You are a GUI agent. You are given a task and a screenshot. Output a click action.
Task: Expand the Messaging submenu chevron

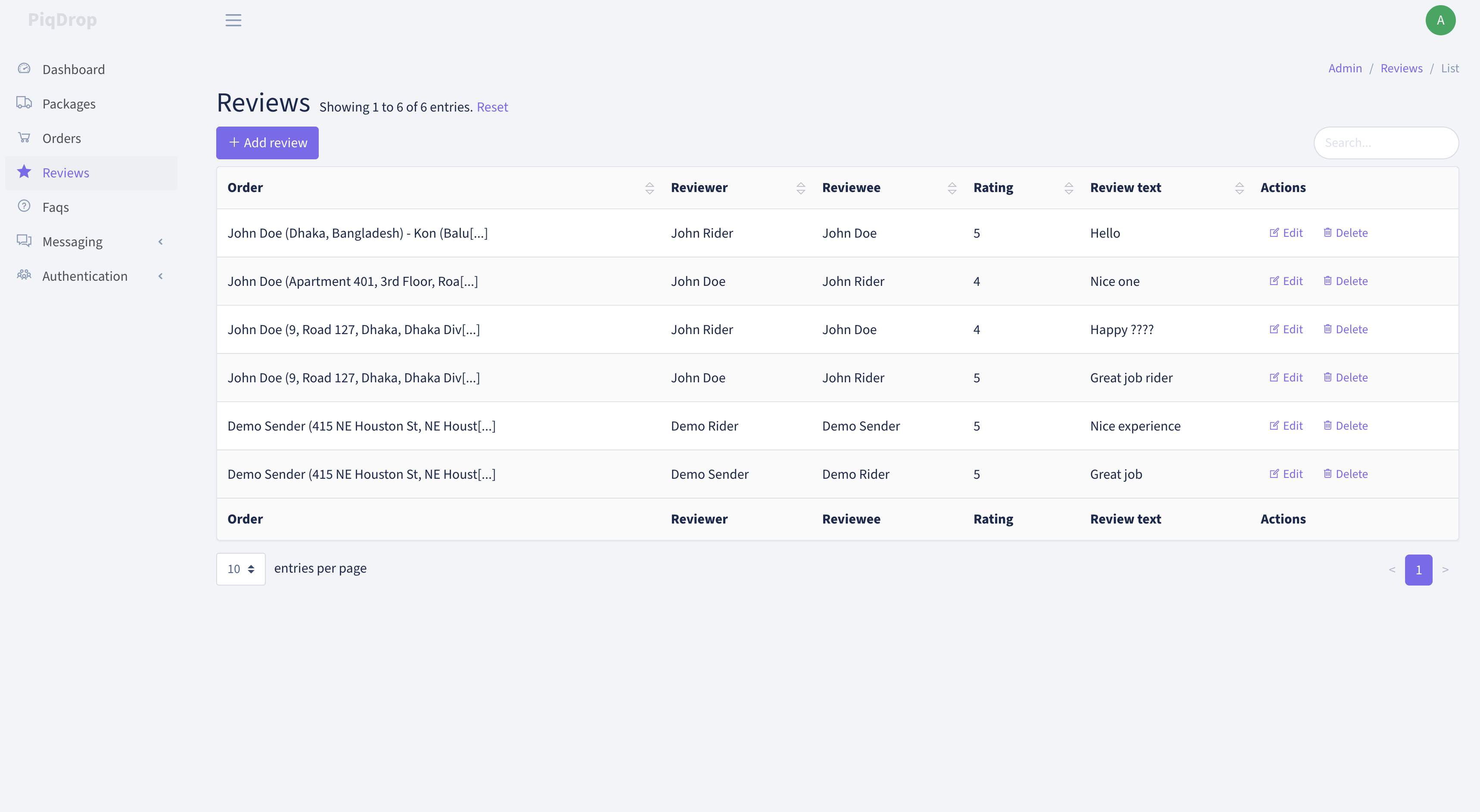coord(161,242)
